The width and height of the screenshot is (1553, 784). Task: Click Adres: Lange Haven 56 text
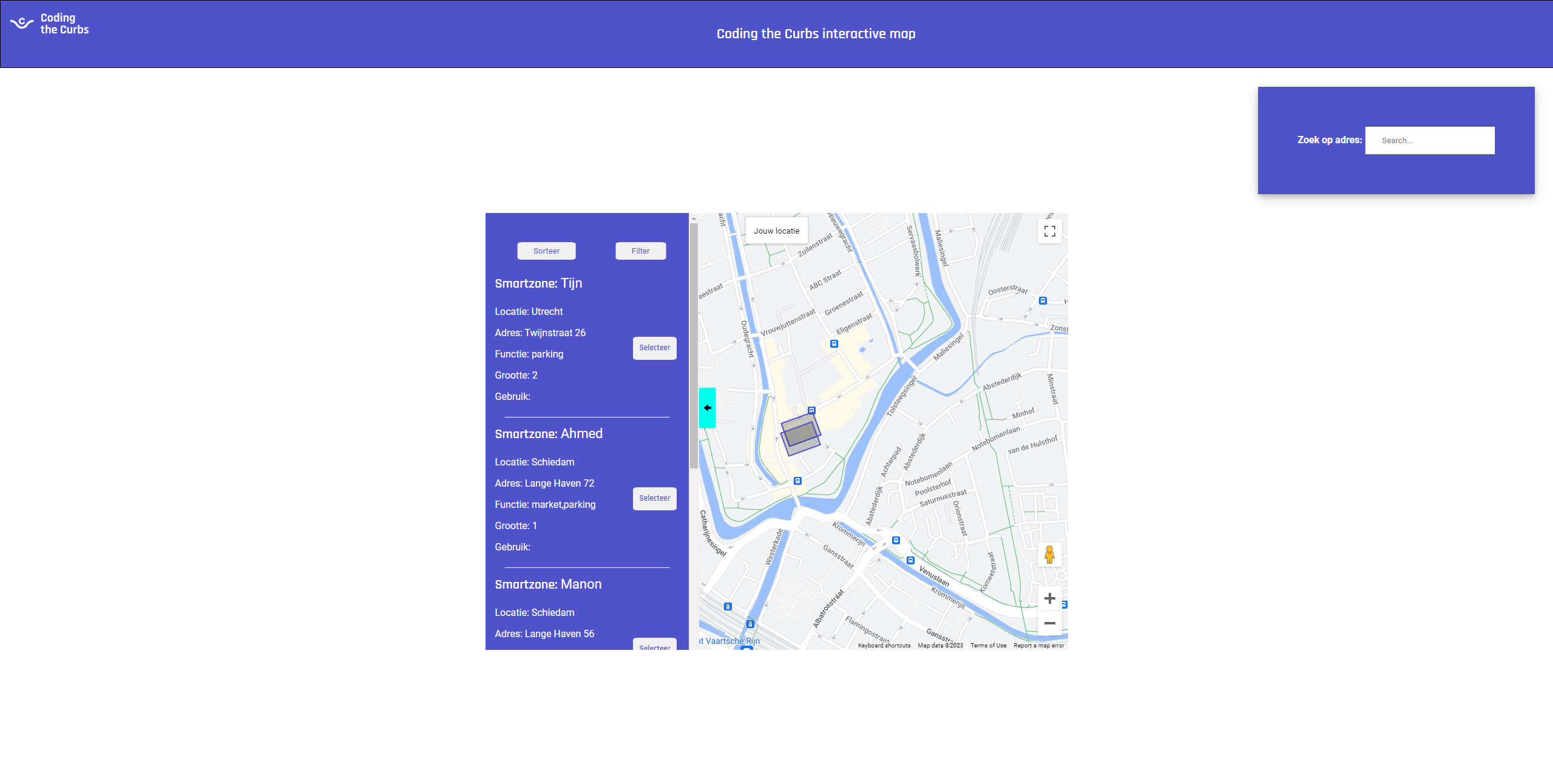544,634
